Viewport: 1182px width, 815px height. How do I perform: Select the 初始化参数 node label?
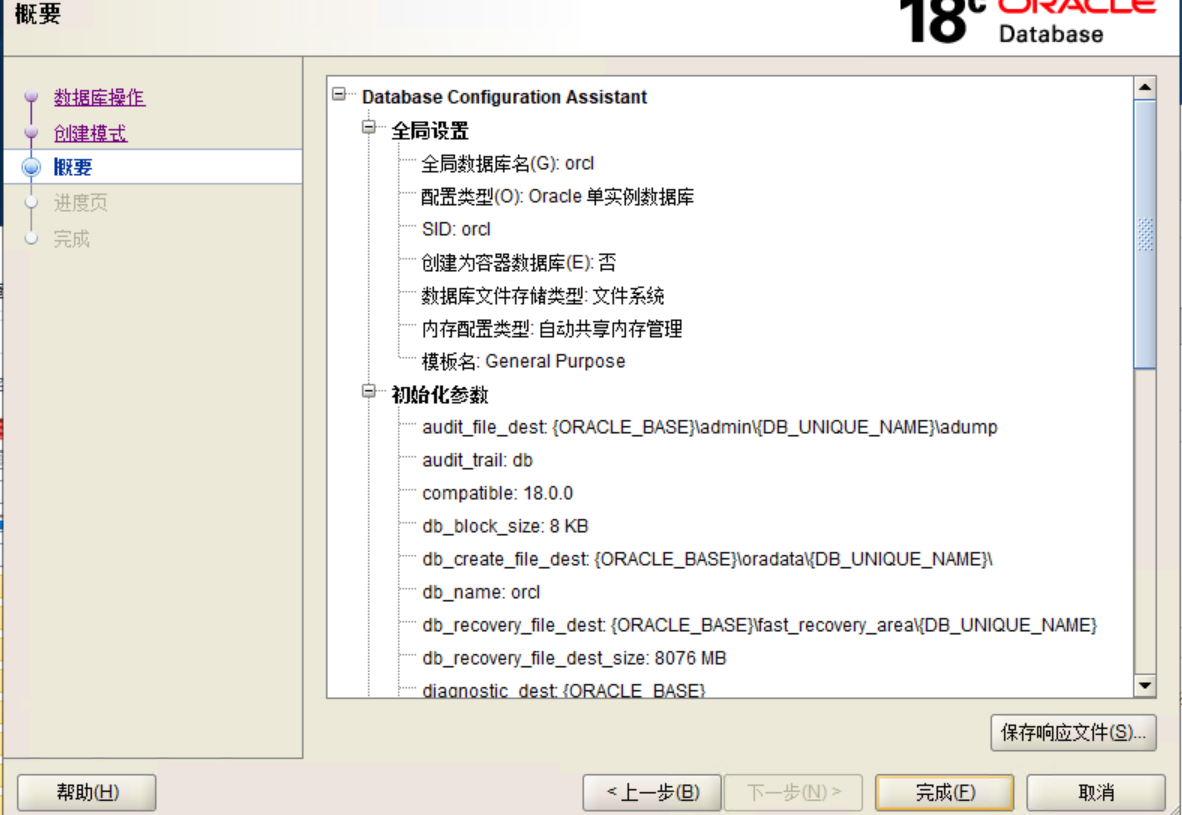[x=439, y=394]
